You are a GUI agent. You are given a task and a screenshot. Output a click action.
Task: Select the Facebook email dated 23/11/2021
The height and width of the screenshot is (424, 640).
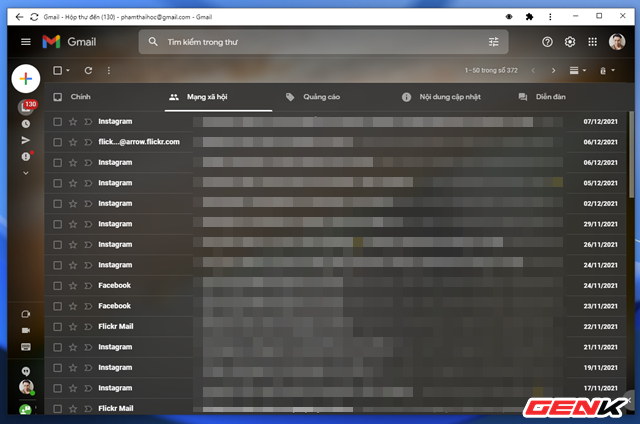pos(58,306)
